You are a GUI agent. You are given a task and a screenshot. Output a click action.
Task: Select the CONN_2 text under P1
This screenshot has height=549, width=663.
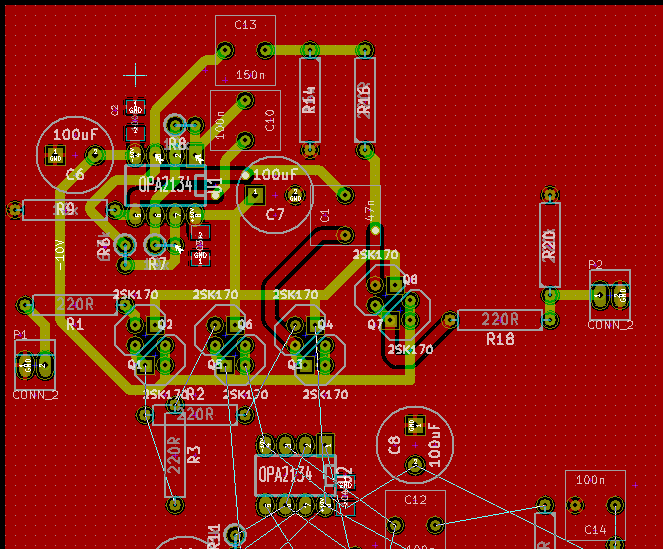click(36, 395)
